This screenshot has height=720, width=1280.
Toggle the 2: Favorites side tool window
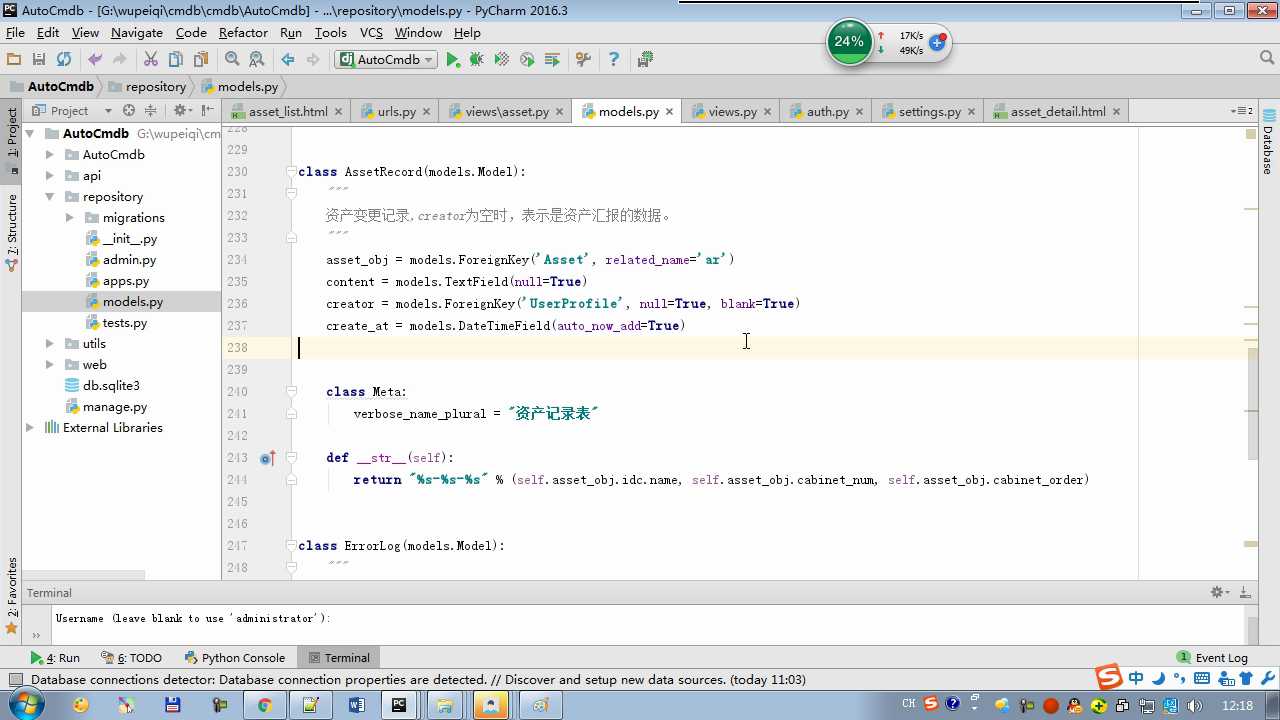coord(12,594)
